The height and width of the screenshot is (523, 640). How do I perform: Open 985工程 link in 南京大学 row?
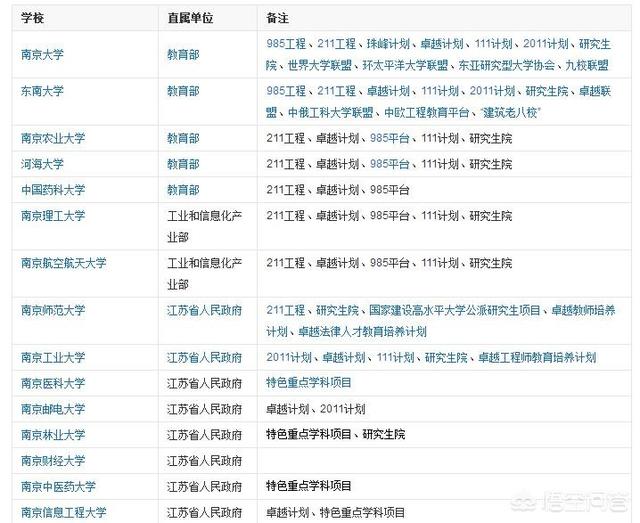286,43
